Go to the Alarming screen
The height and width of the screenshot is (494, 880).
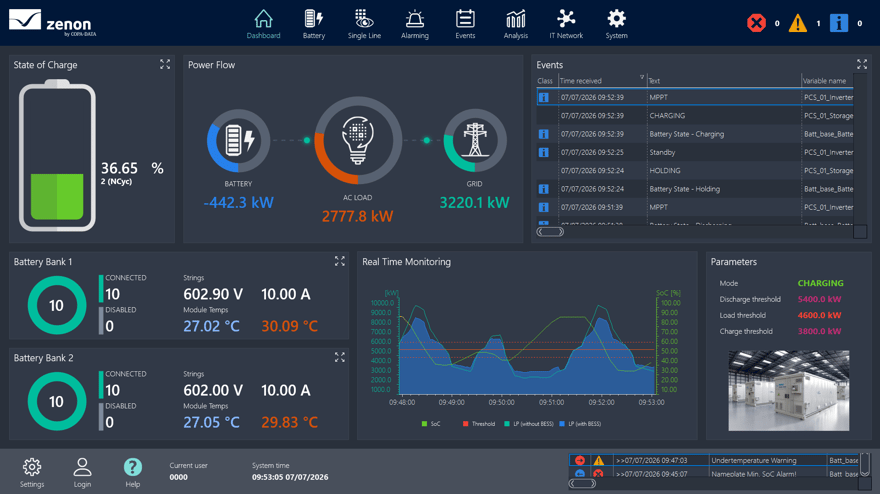click(415, 24)
